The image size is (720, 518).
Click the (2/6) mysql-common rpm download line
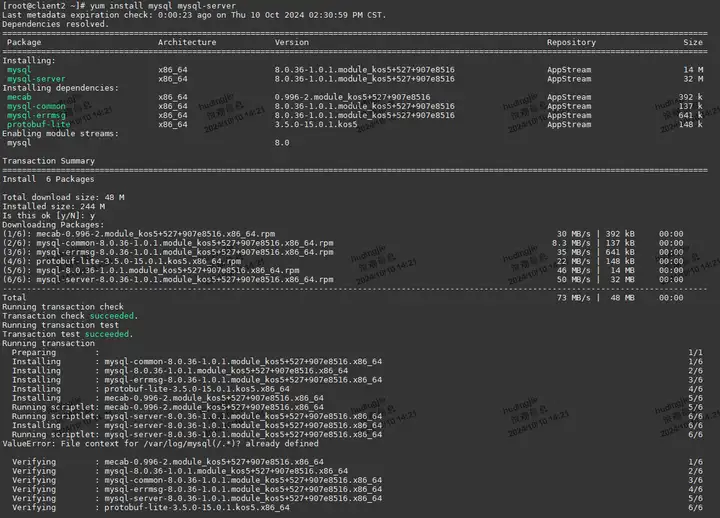click(x=168, y=243)
